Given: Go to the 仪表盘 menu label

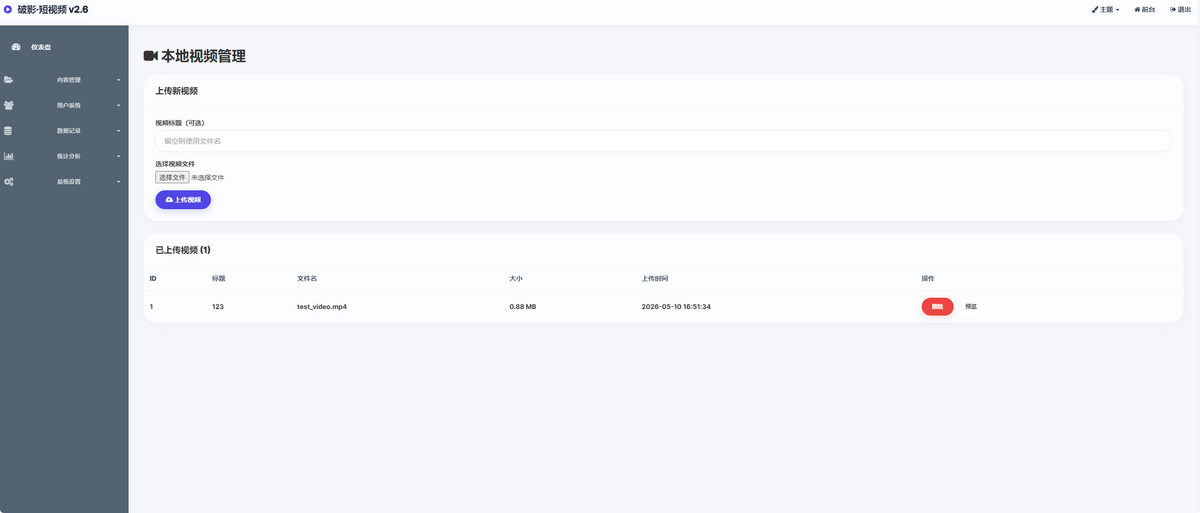Looking at the screenshot, I should 41,47.
